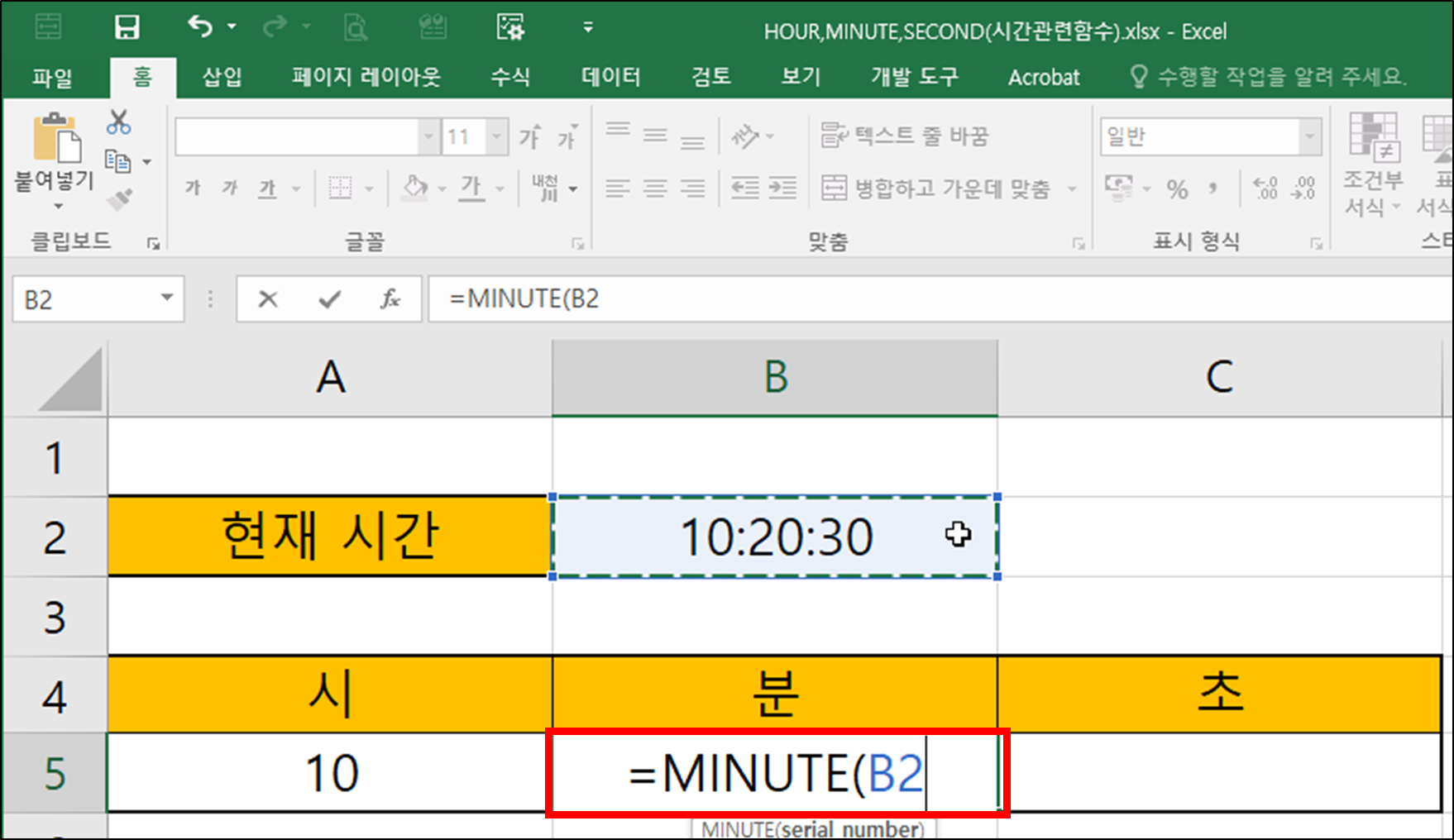The width and height of the screenshot is (1454, 840).
Task: Click column C header
Action: (x=1220, y=377)
